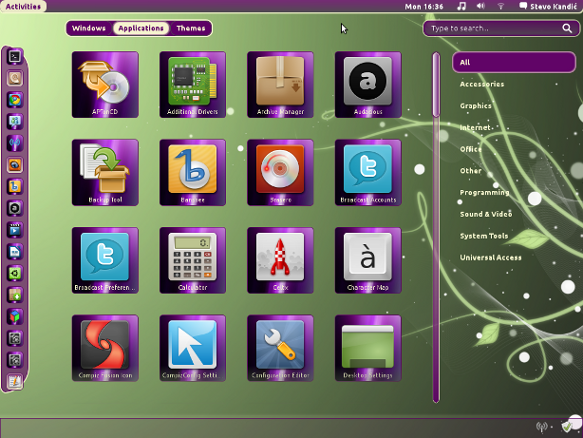Show System Tools applications

click(x=484, y=236)
